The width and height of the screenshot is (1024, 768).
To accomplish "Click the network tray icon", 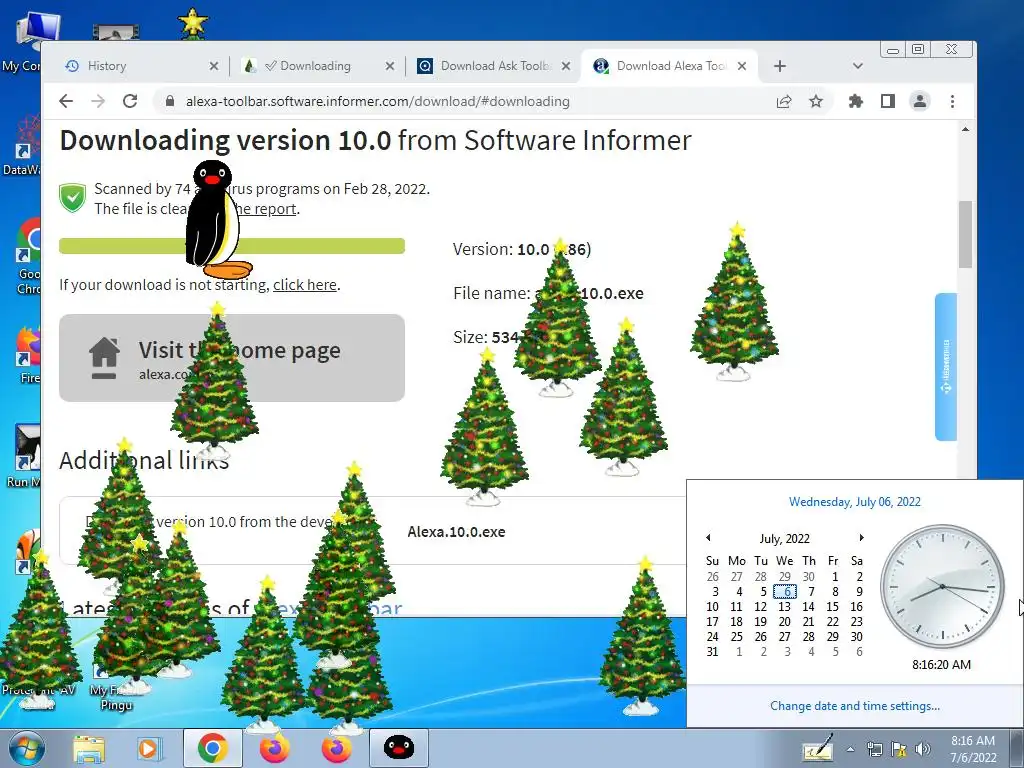I will (x=874, y=749).
